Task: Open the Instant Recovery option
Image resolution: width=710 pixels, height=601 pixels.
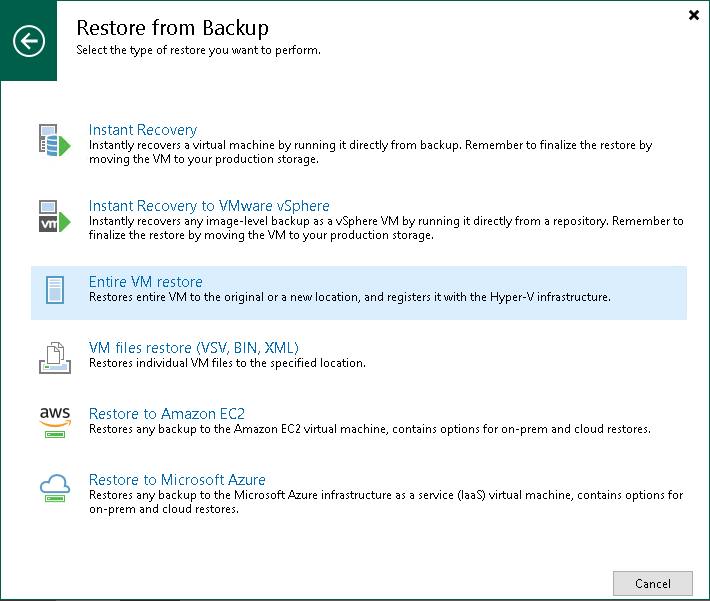Action: [x=143, y=130]
